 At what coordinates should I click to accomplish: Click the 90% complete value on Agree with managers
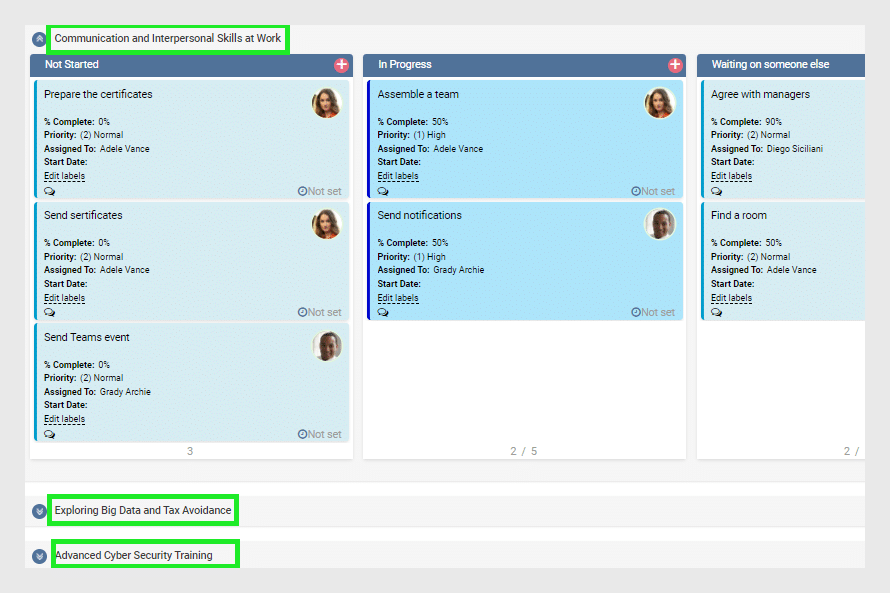773,121
